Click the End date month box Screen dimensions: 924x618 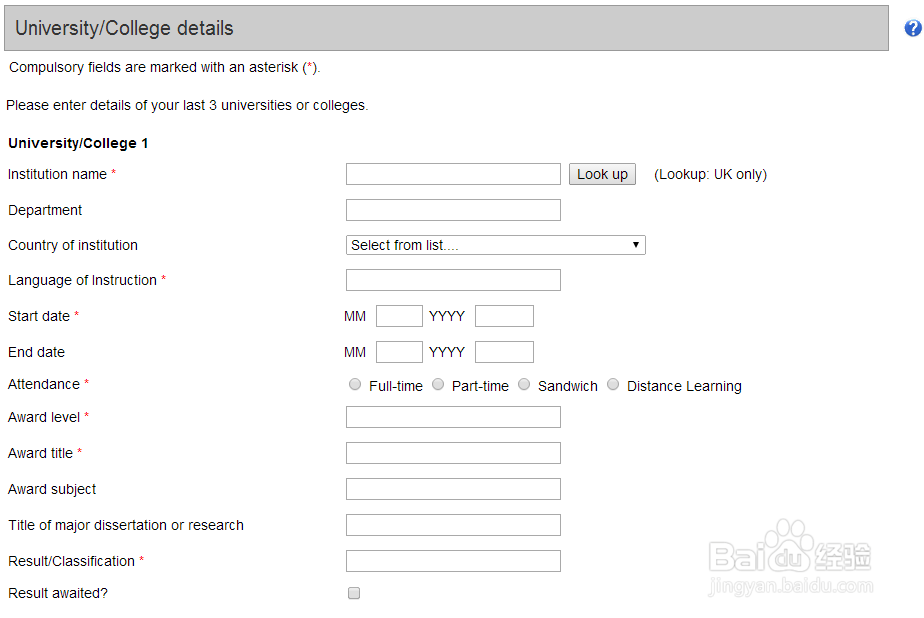(399, 352)
